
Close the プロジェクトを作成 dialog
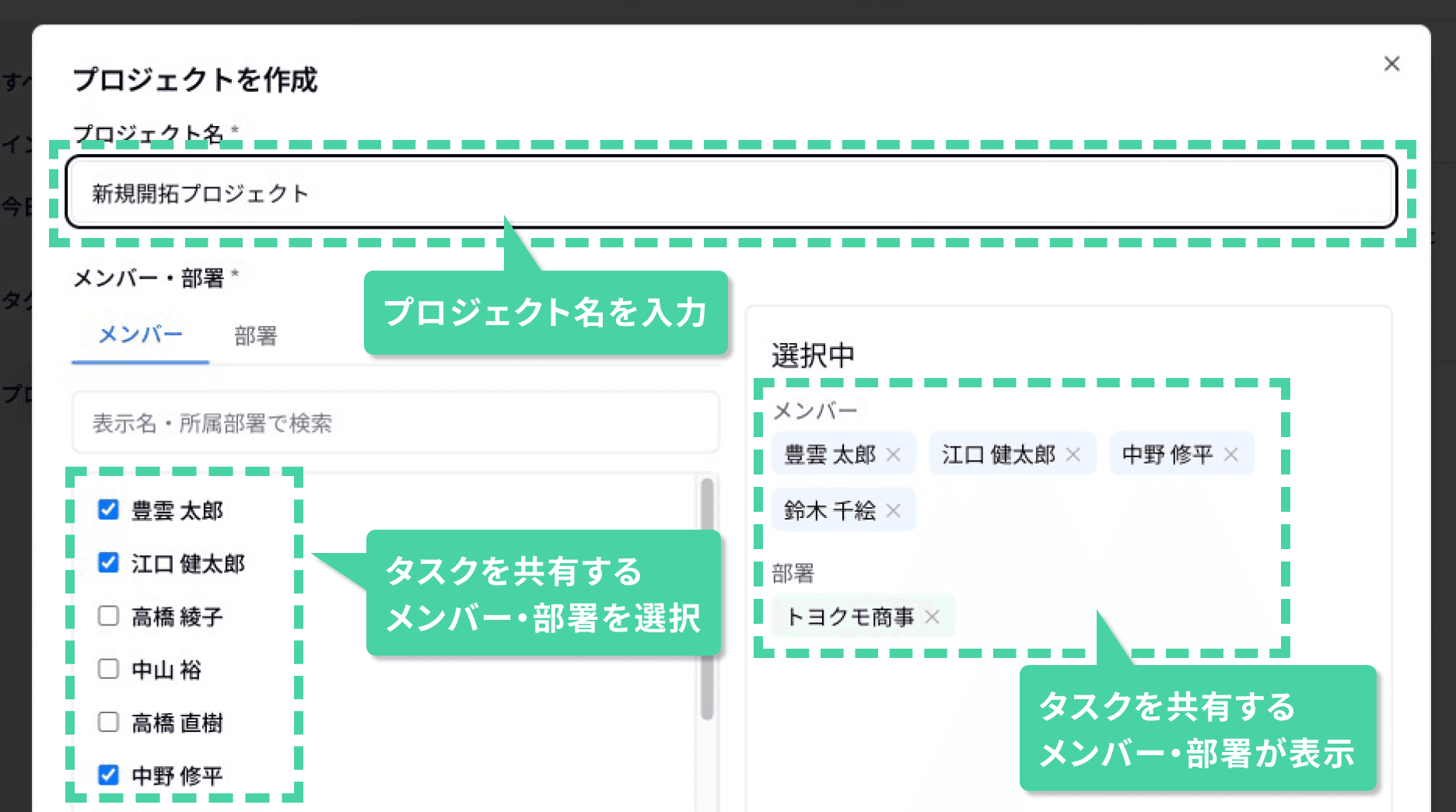tap(1392, 64)
